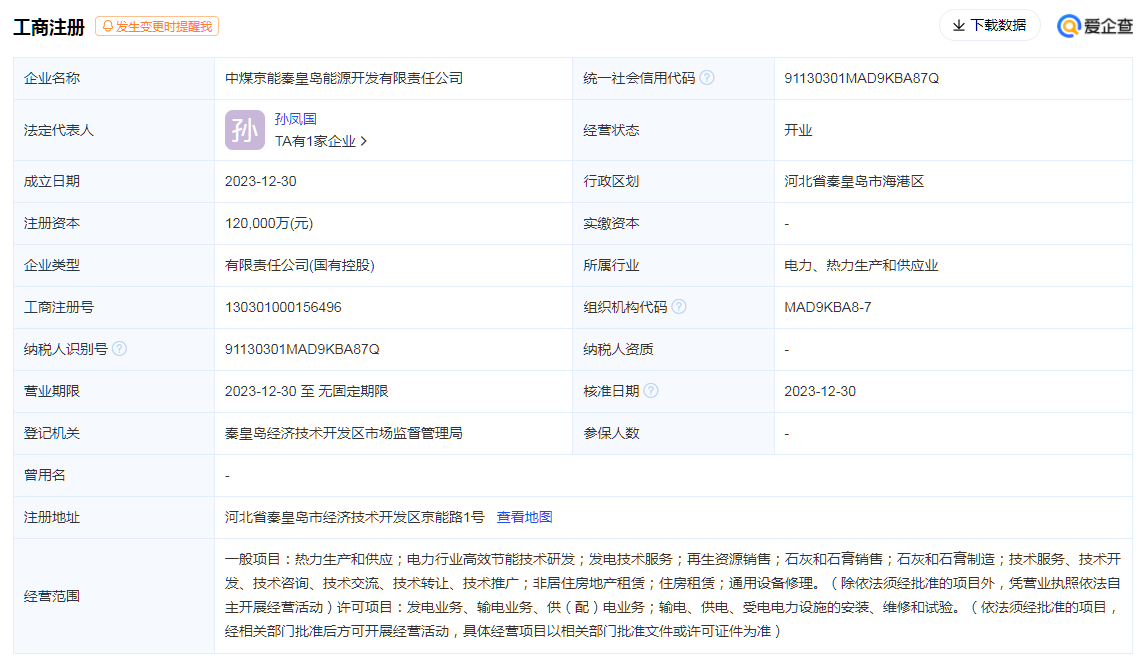The width and height of the screenshot is (1140, 670).
Task: Click approval date value beside 核准日期
Action: (819, 392)
